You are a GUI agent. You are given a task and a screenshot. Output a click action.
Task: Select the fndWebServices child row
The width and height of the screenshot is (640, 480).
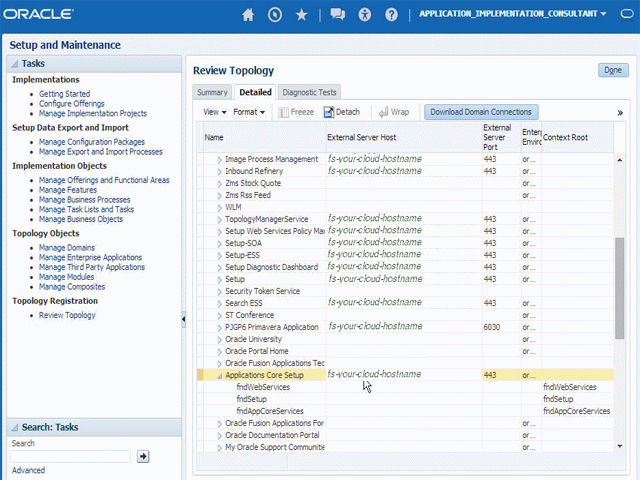405,387
